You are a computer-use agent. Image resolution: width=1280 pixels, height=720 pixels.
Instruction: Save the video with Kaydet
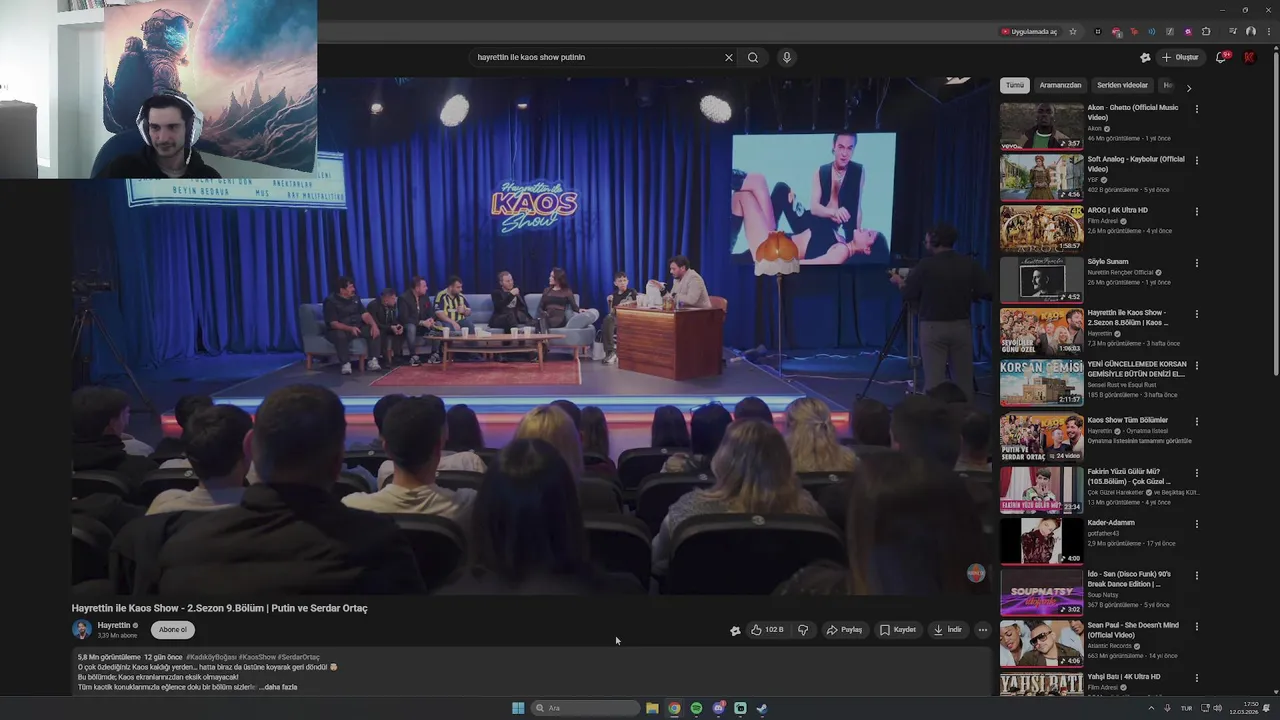point(898,630)
